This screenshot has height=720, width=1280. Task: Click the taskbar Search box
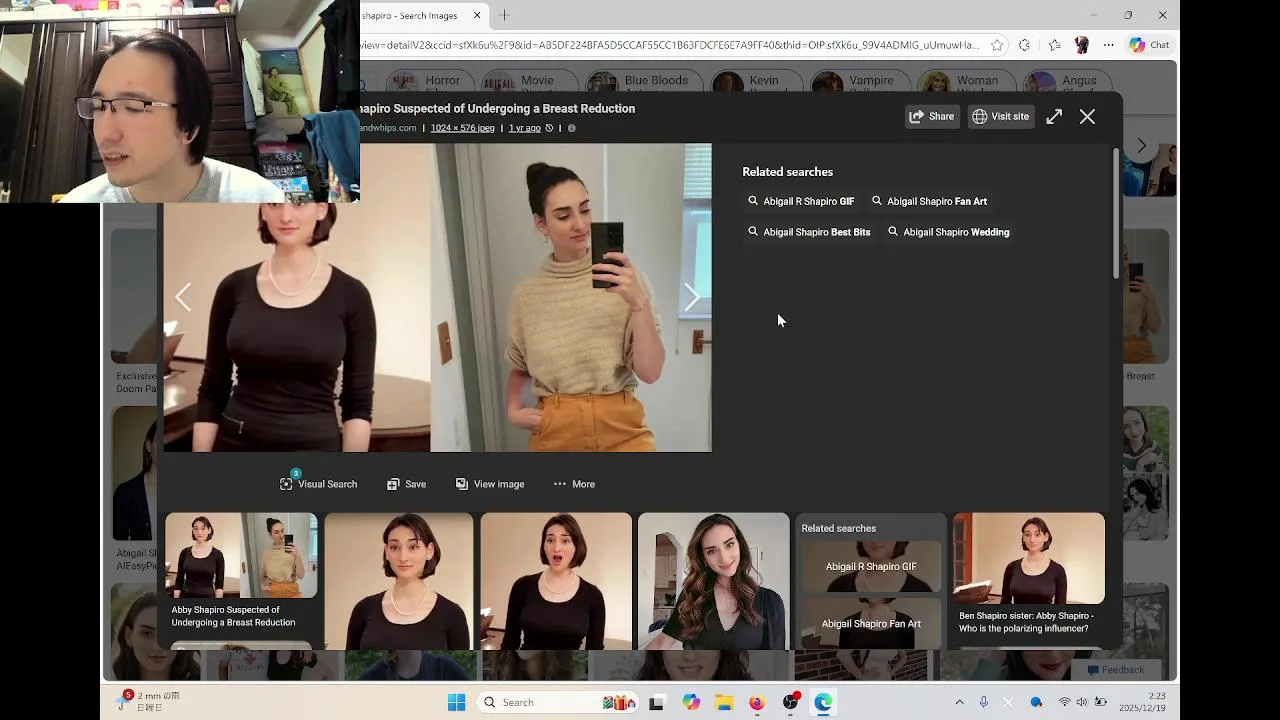tap(556, 702)
